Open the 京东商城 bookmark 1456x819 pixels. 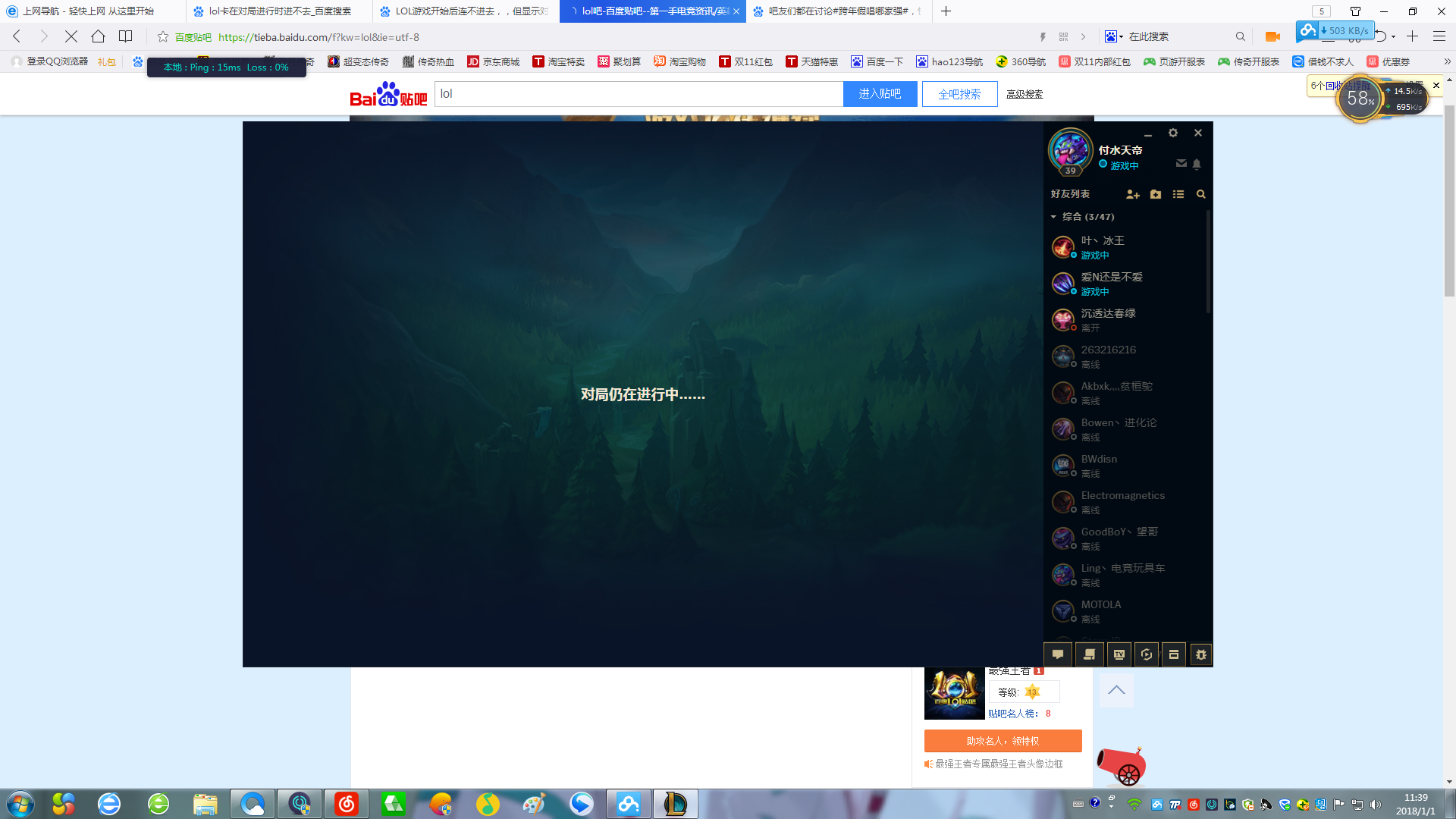pos(494,61)
